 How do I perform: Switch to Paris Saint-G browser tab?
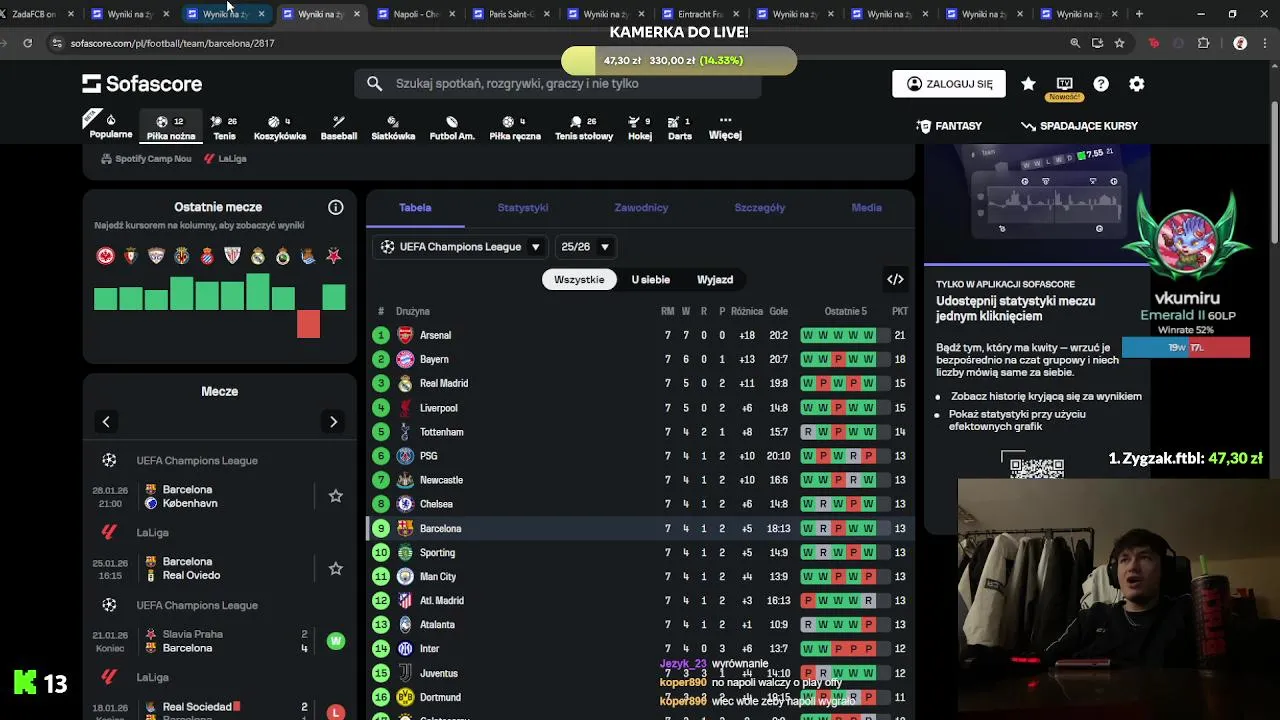510,14
